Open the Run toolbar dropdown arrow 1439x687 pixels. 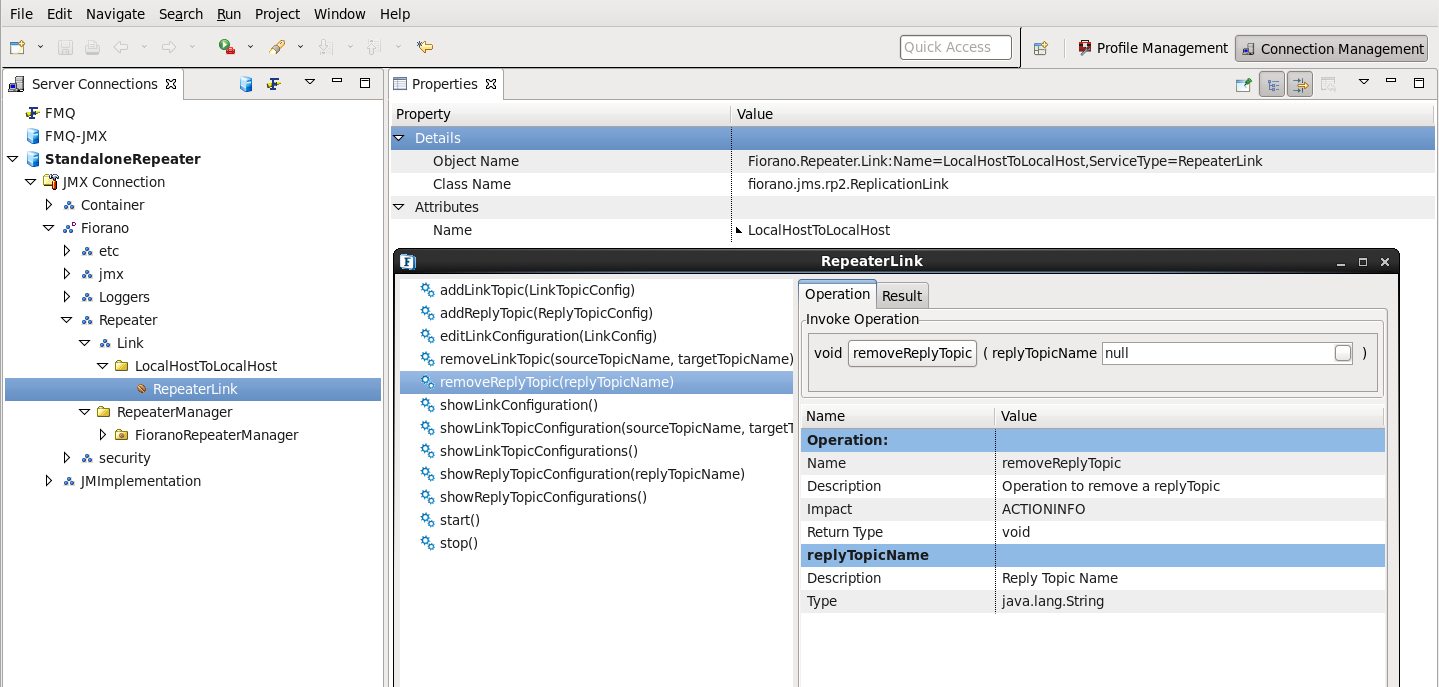tap(250, 47)
